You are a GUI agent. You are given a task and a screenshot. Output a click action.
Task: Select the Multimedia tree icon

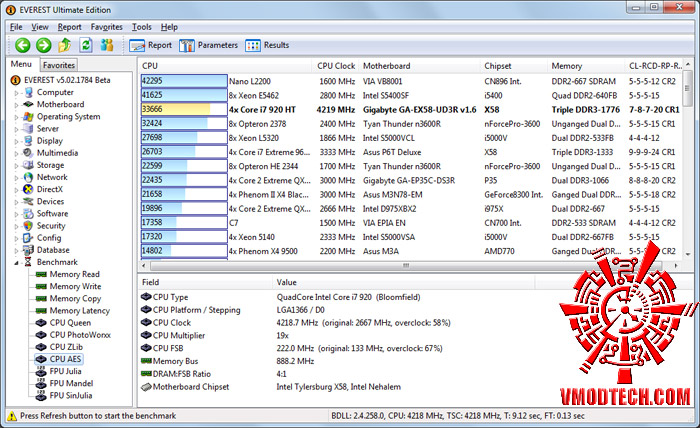[29, 153]
